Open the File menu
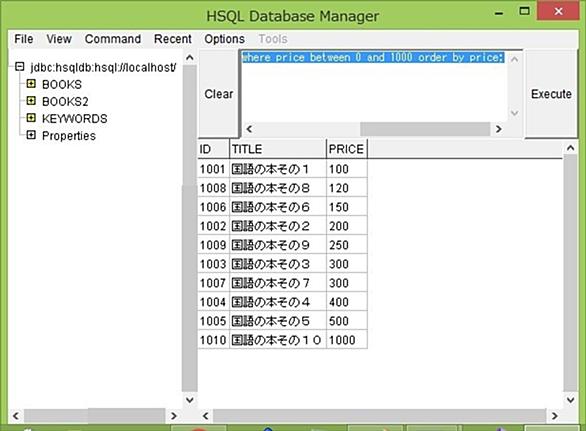This screenshot has height=431, width=586. click(24, 39)
